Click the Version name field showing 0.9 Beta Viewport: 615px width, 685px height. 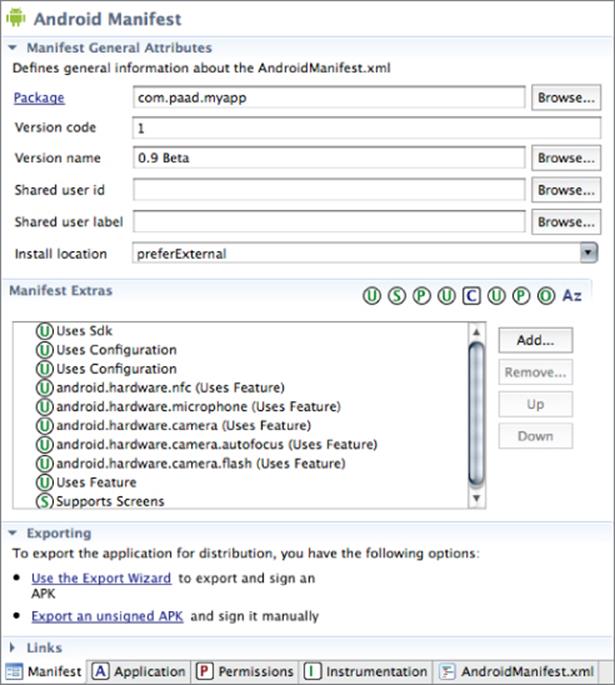[x=329, y=158]
